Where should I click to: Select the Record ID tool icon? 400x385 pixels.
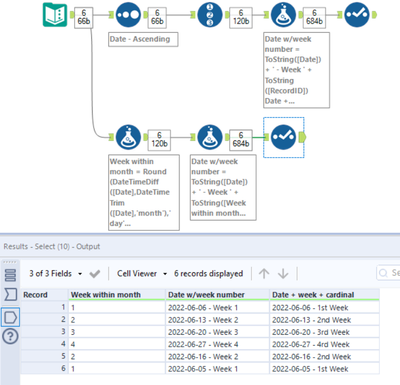pyautogui.click(x=210, y=15)
